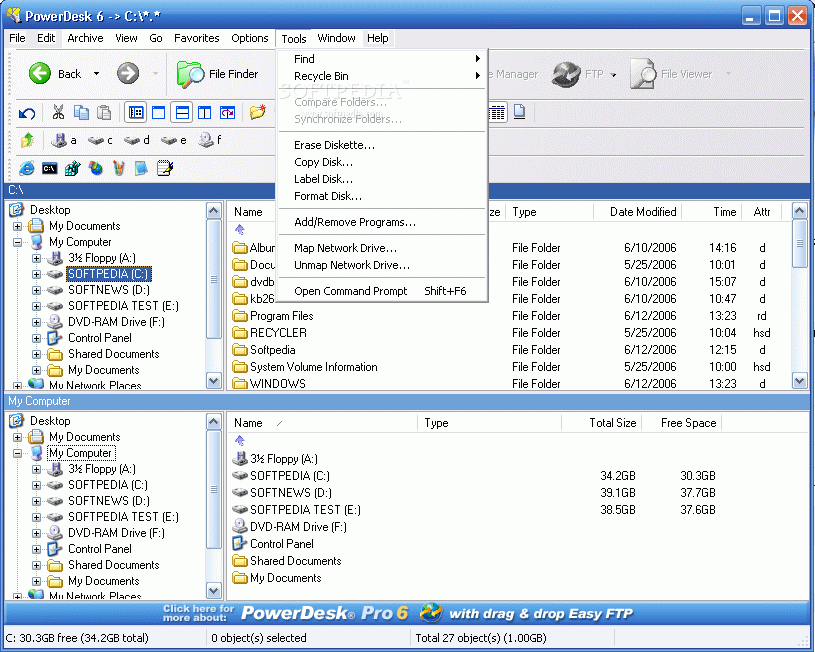Open the FTP dropdown arrow
Image resolution: width=815 pixels, height=652 pixels.
tap(613, 75)
